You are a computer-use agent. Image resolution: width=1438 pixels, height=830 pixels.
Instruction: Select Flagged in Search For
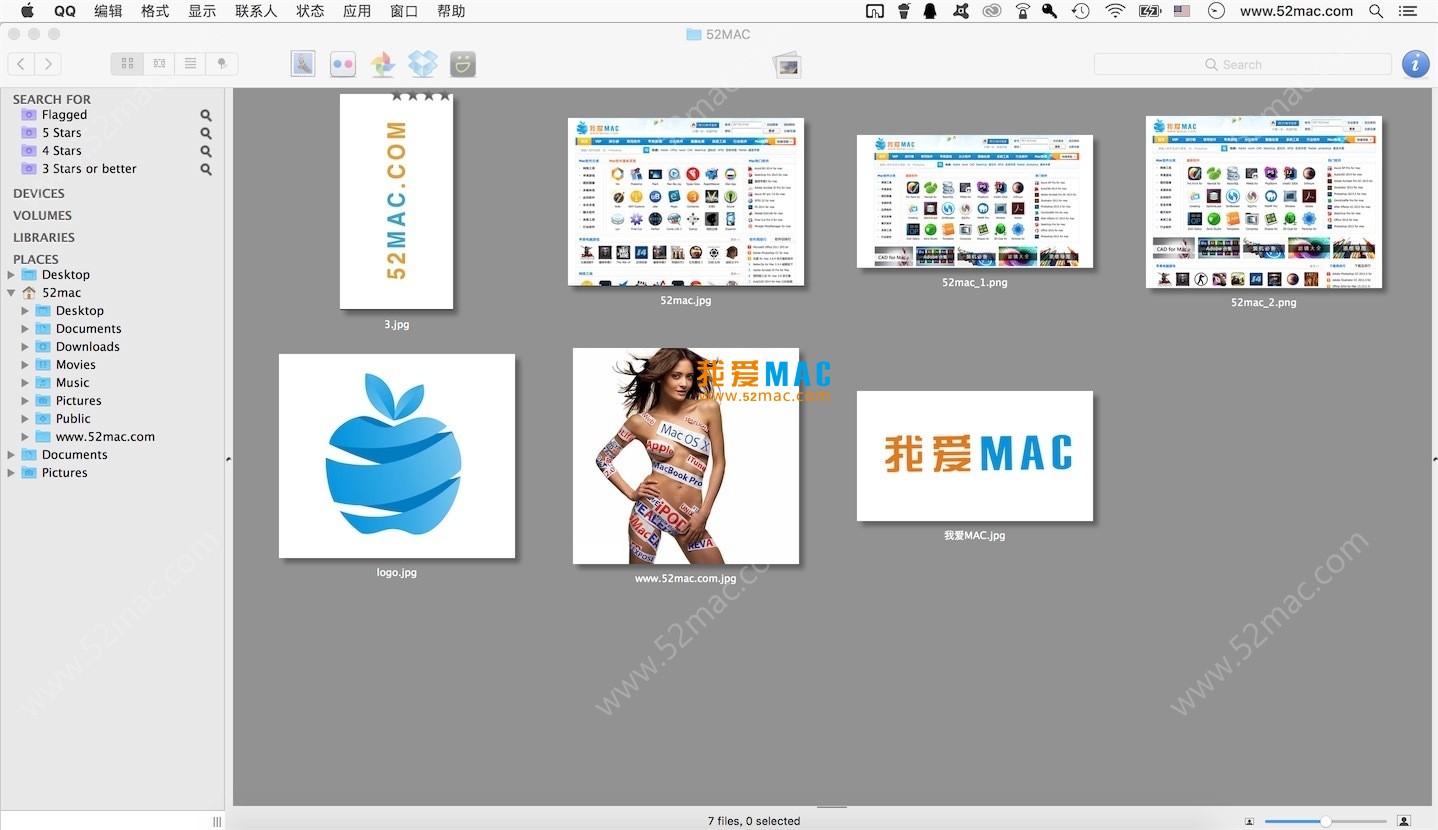tap(64, 115)
